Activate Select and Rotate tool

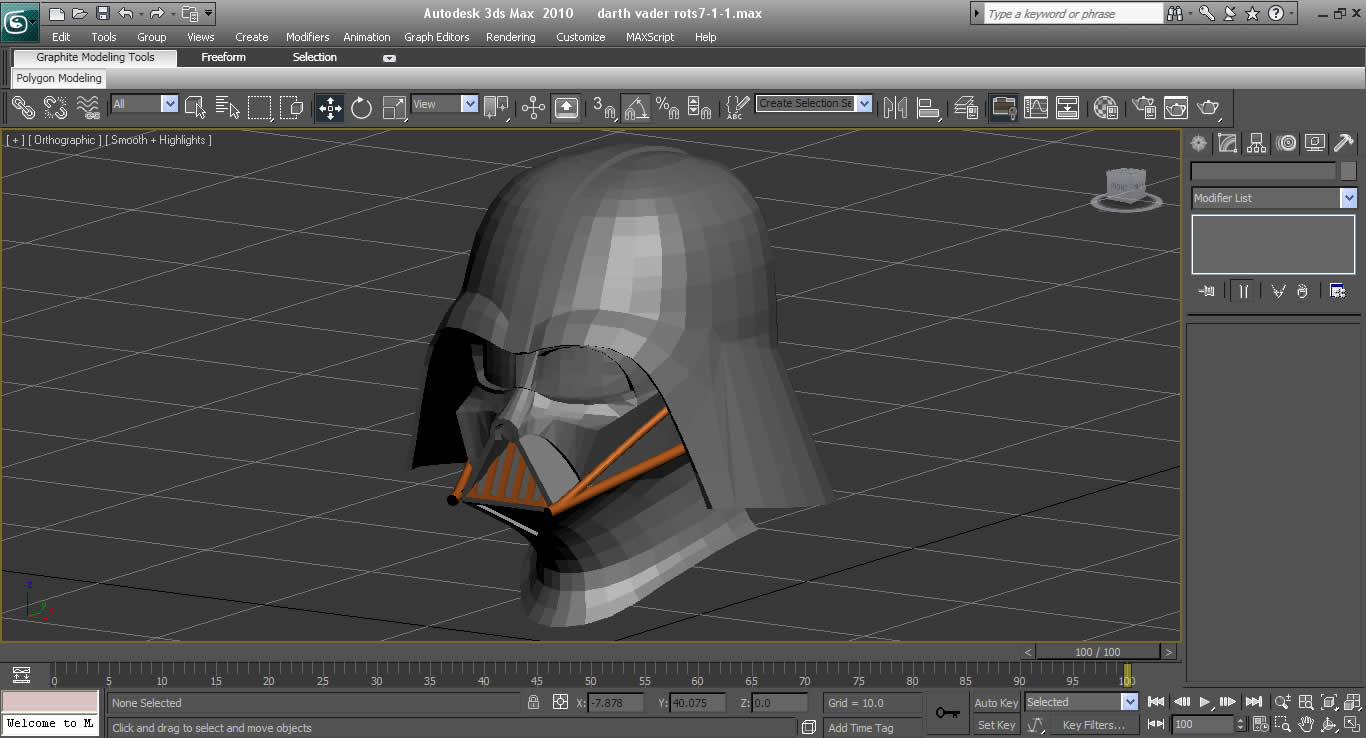tap(361, 107)
